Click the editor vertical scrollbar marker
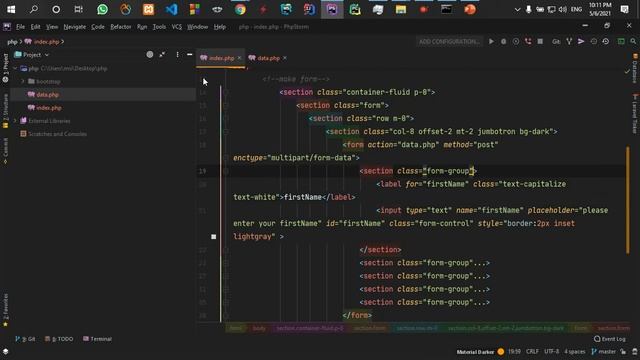Screen dimensions: 640x360 pyautogui.click(x=628, y=200)
